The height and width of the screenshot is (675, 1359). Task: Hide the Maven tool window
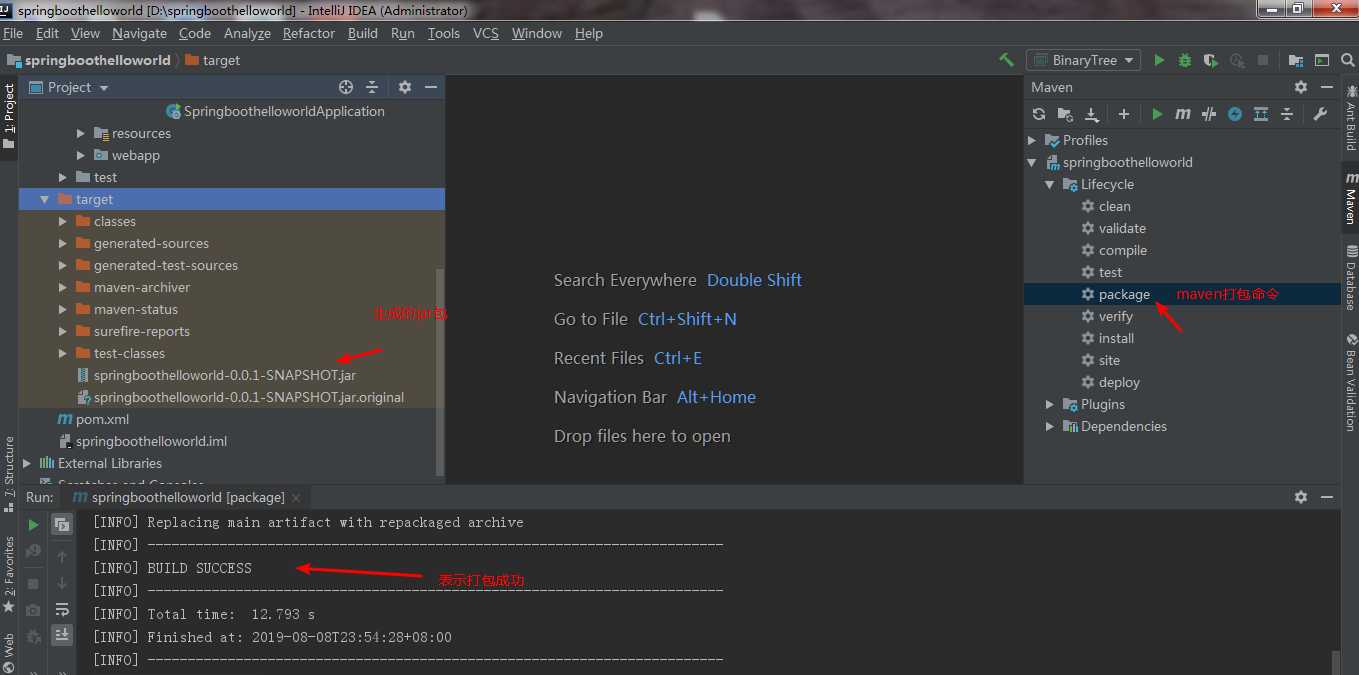(1327, 87)
